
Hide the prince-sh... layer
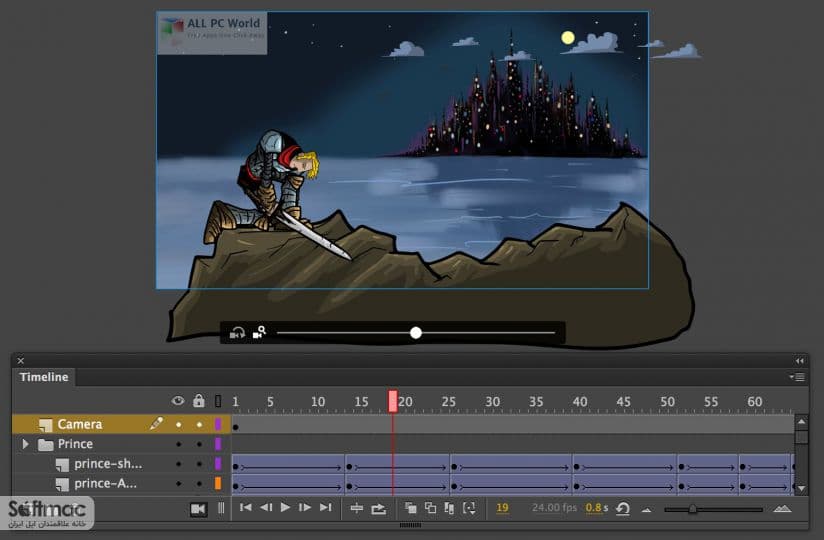click(178, 464)
